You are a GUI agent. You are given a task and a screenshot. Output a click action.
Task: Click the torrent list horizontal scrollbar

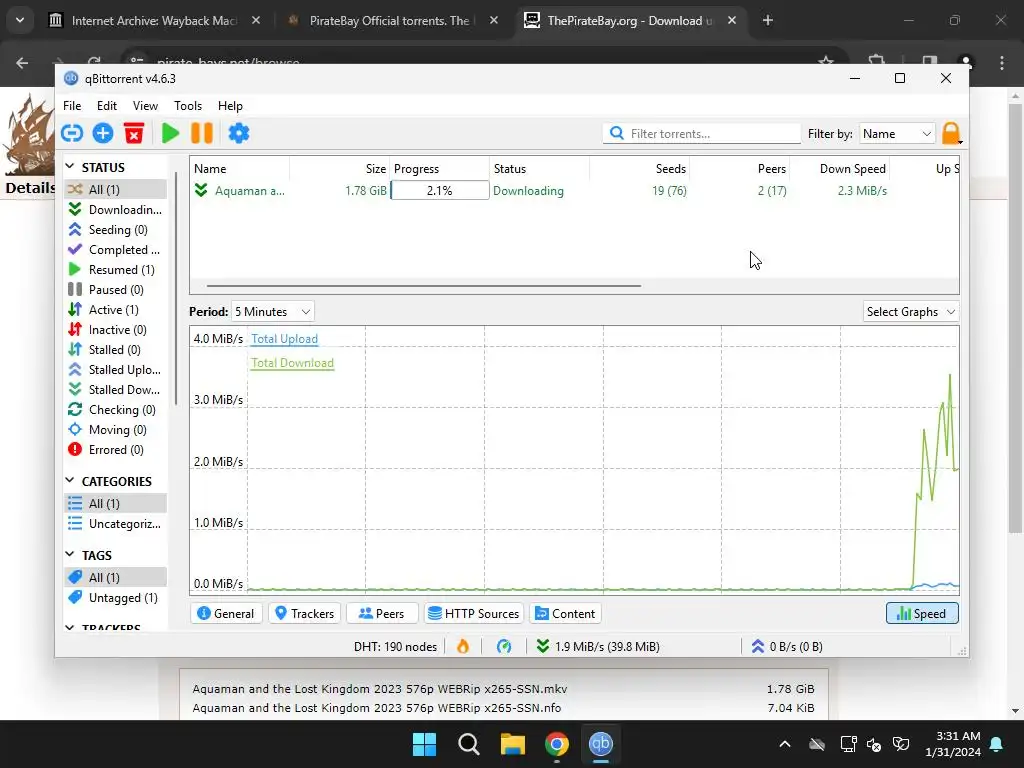coord(424,285)
